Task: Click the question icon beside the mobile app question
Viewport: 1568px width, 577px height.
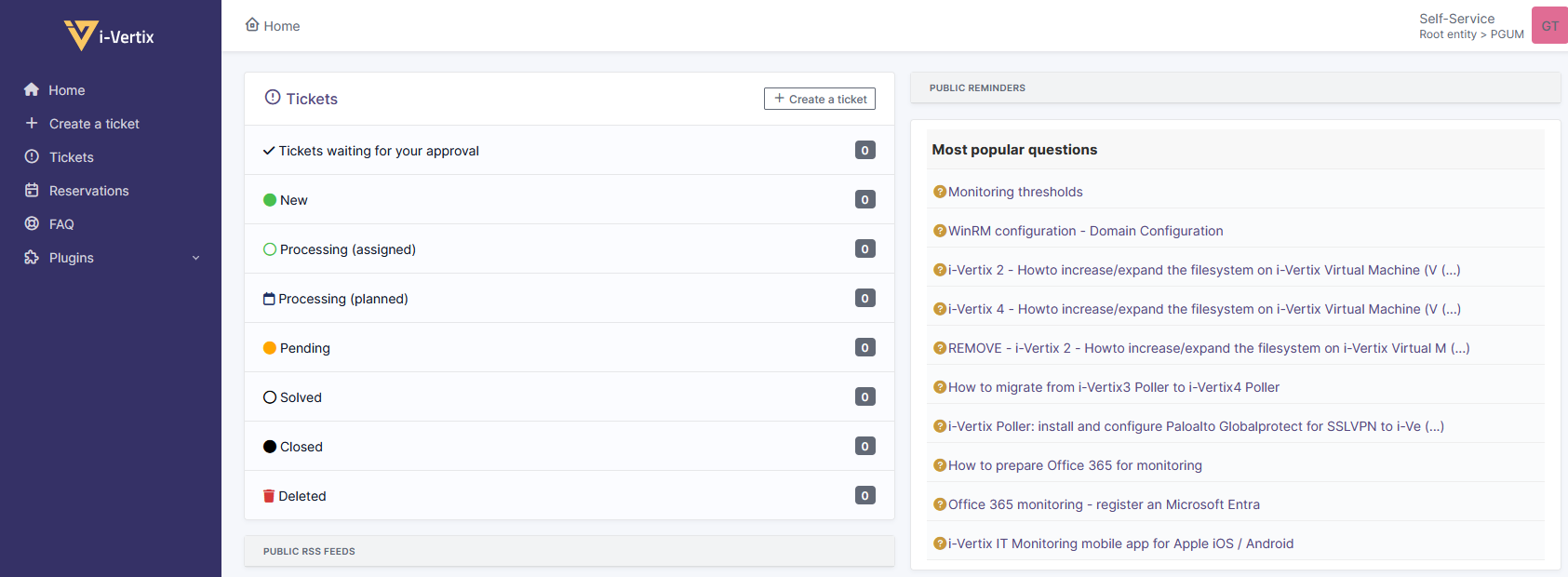Action: tap(940, 543)
